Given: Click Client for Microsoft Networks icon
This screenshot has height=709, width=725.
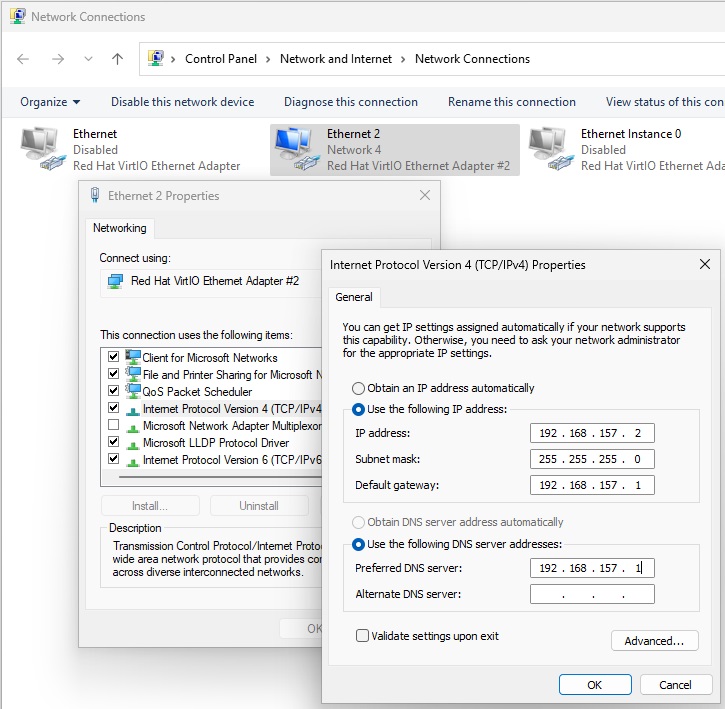Looking at the screenshot, I should [x=133, y=357].
